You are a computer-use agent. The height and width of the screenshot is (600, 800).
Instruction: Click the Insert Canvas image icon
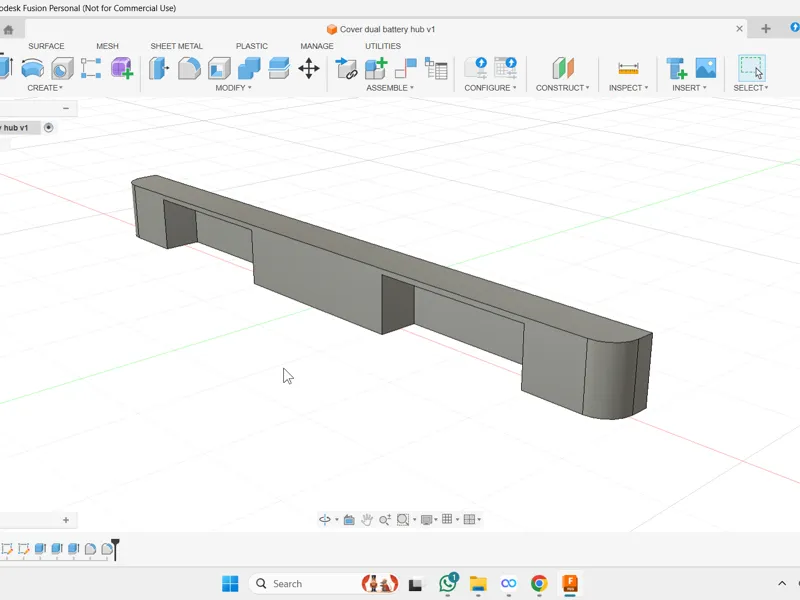[x=706, y=68]
